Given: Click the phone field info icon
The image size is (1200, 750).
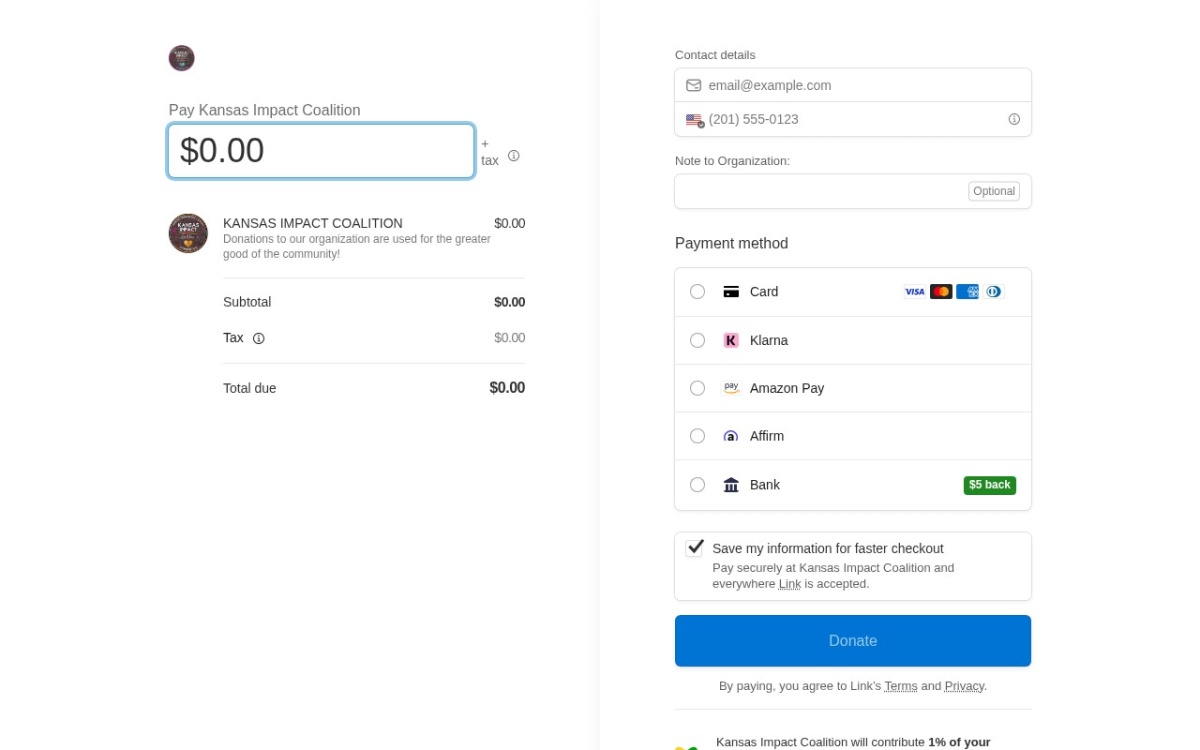Looking at the screenshot, I should pos(1014,119).
